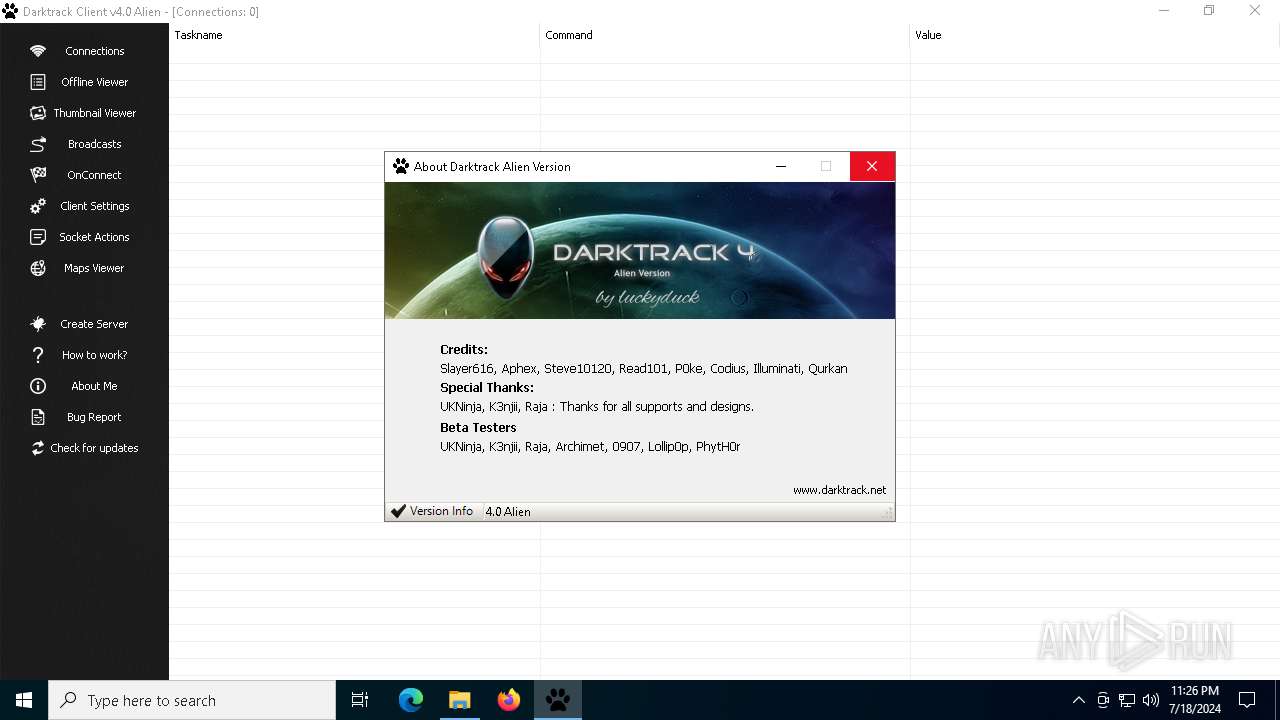Click the taskbar search box

pyautogui.click(x=192, y=700)
